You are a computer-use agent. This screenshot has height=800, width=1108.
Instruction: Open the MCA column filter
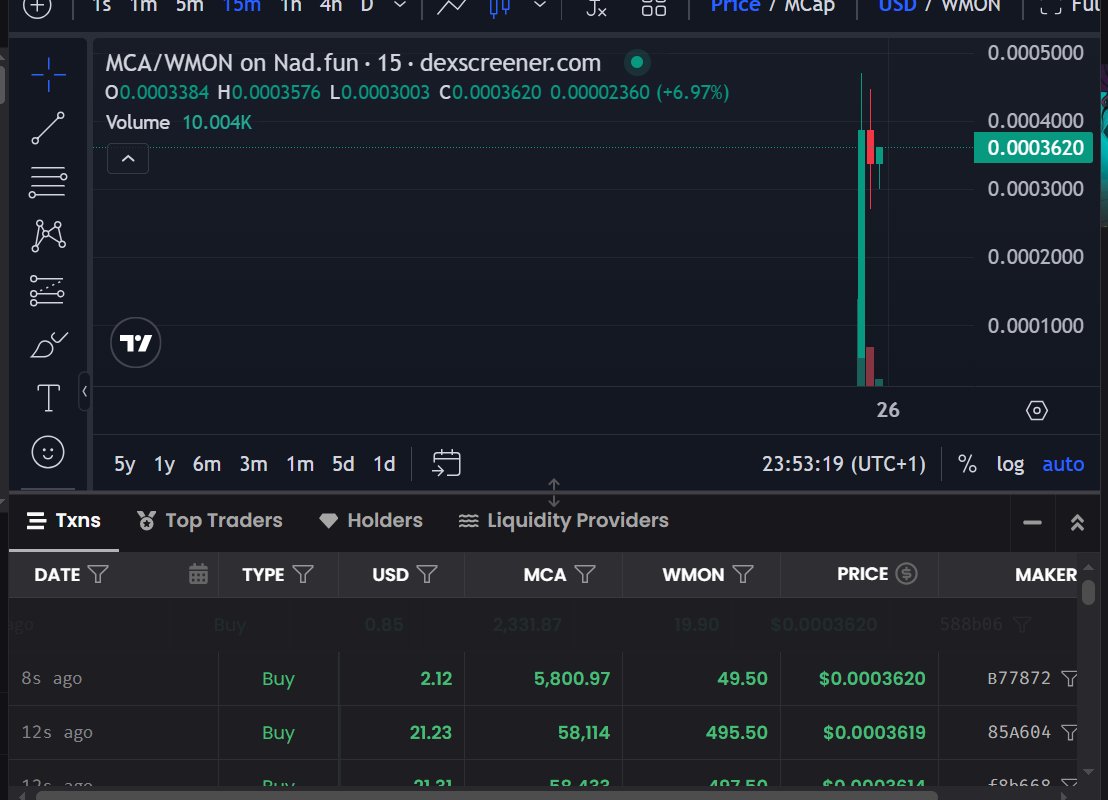point(584,574)
